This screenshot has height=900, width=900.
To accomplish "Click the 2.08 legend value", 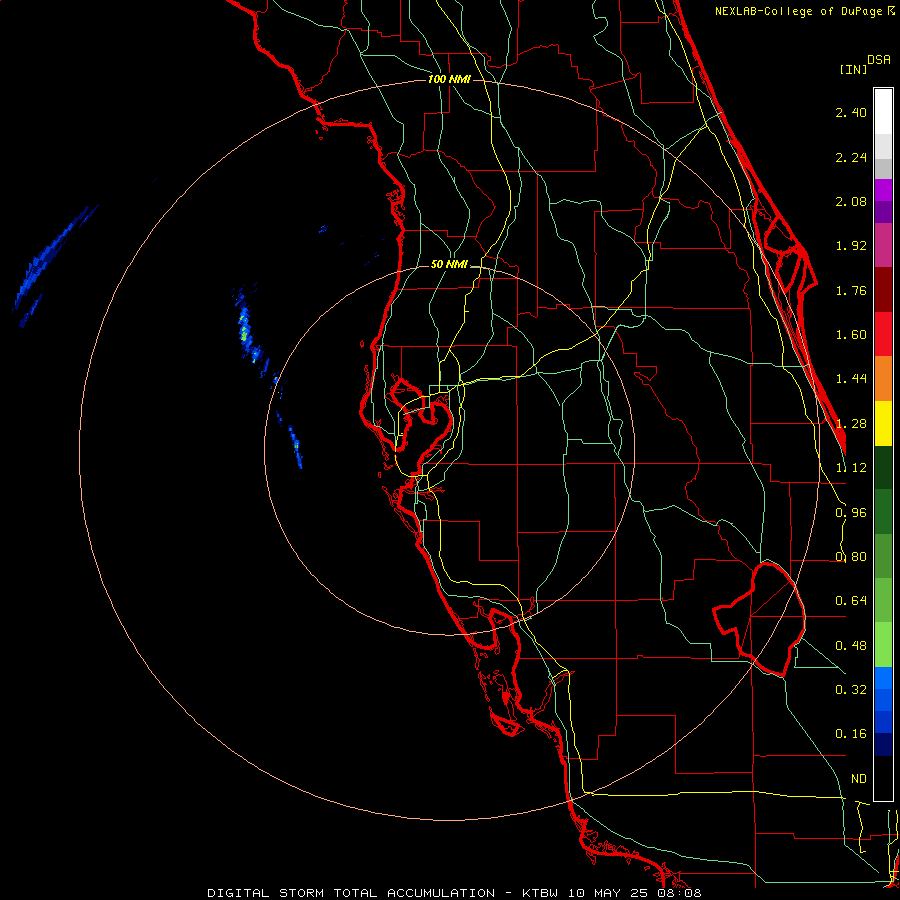I will point(851,201).
